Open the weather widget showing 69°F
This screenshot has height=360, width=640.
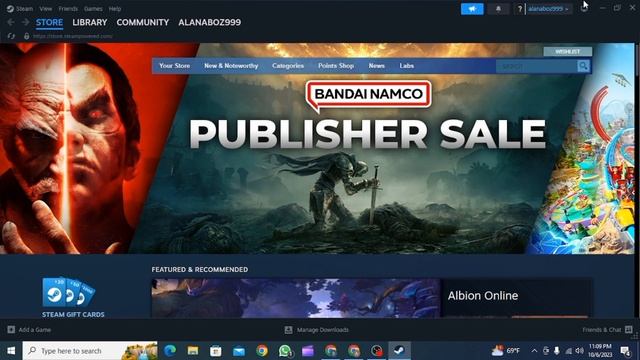[506, 350]
